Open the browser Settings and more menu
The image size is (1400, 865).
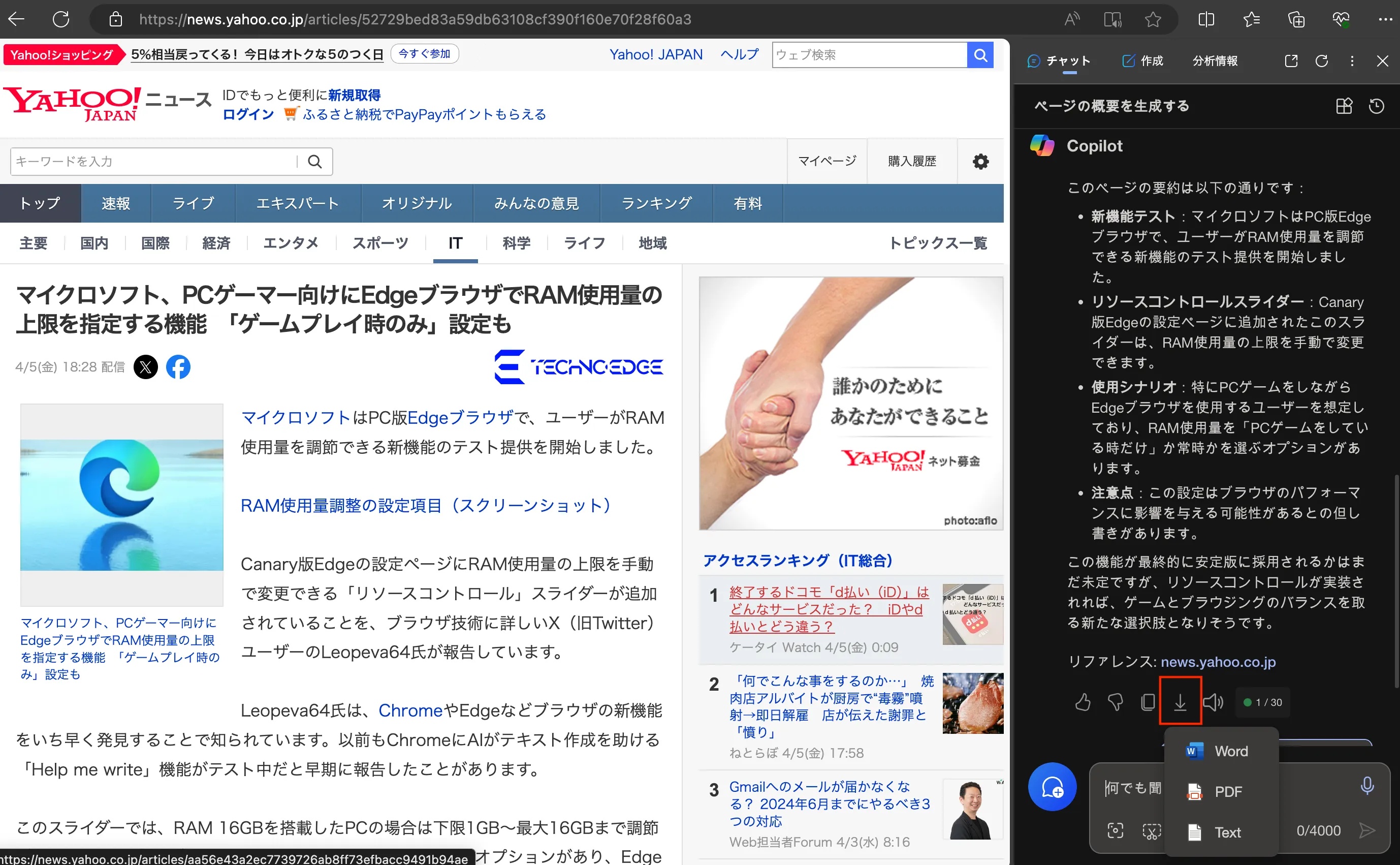click(x=1385, y=19)
